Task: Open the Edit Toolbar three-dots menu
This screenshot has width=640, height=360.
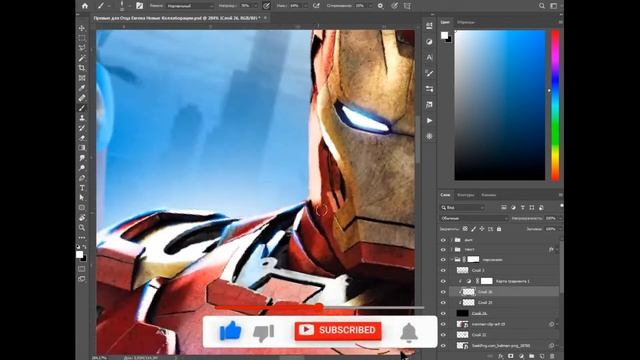Action: 82,237
